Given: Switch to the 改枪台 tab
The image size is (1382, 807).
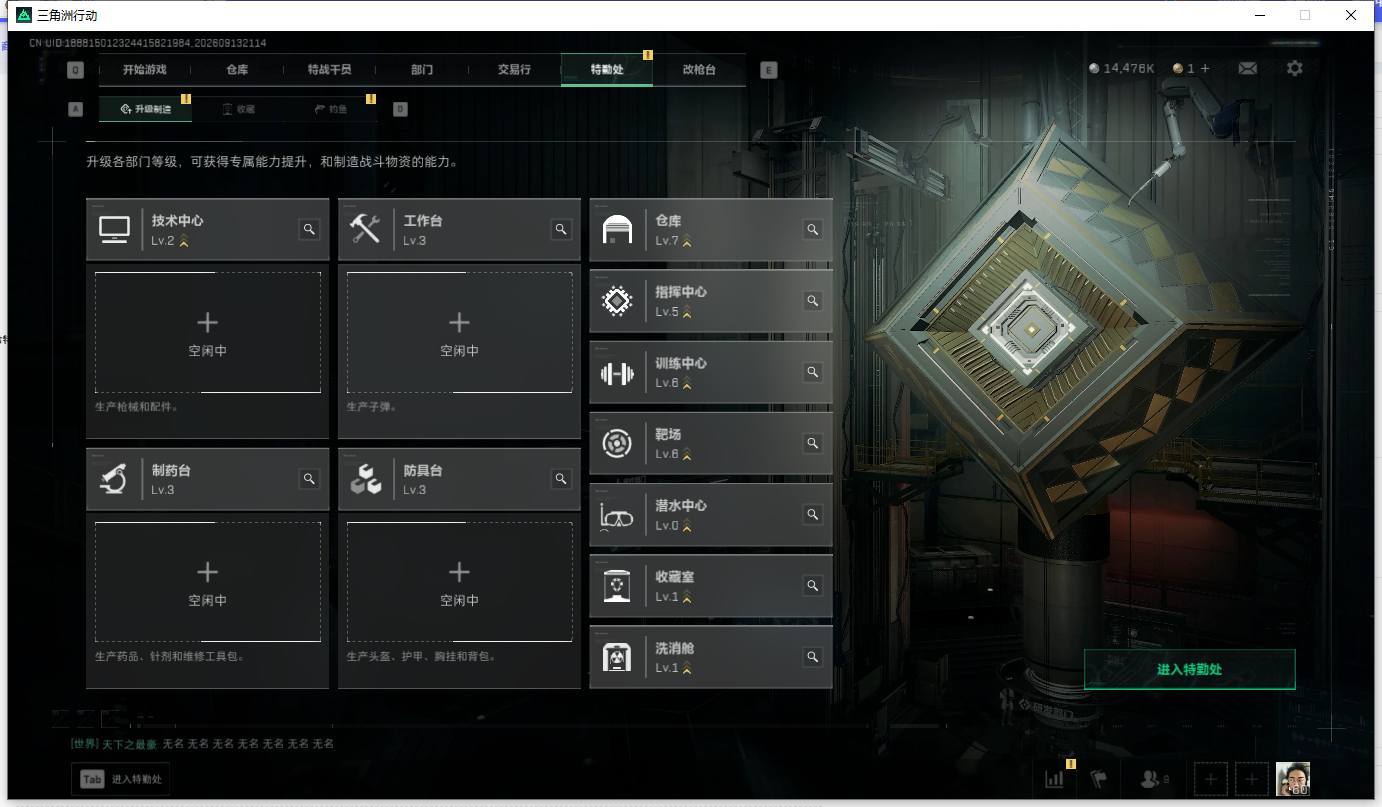Looking at the screenshot, I should coord(699,70).
